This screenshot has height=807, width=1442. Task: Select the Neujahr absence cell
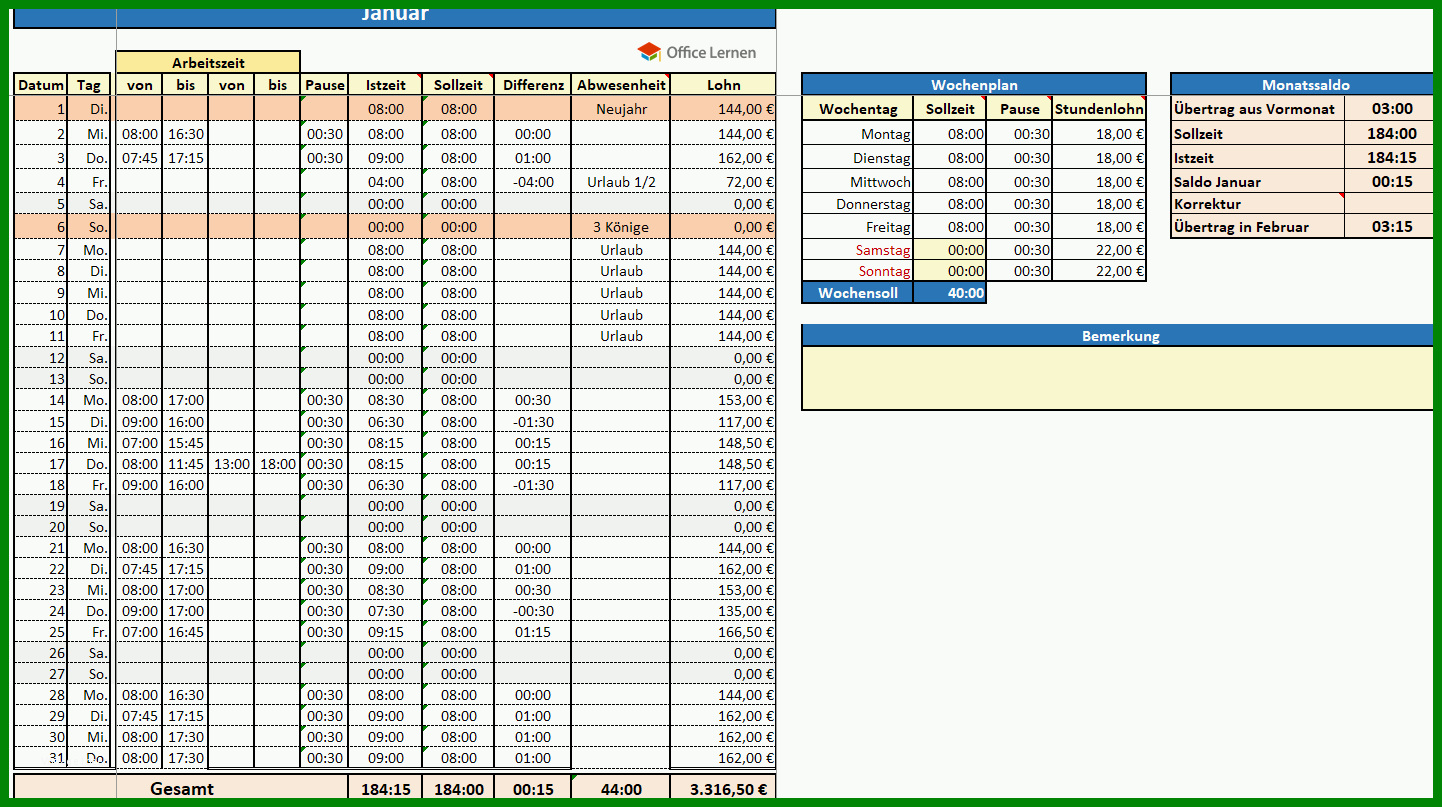pyautogui.click(x=621, y=109)
